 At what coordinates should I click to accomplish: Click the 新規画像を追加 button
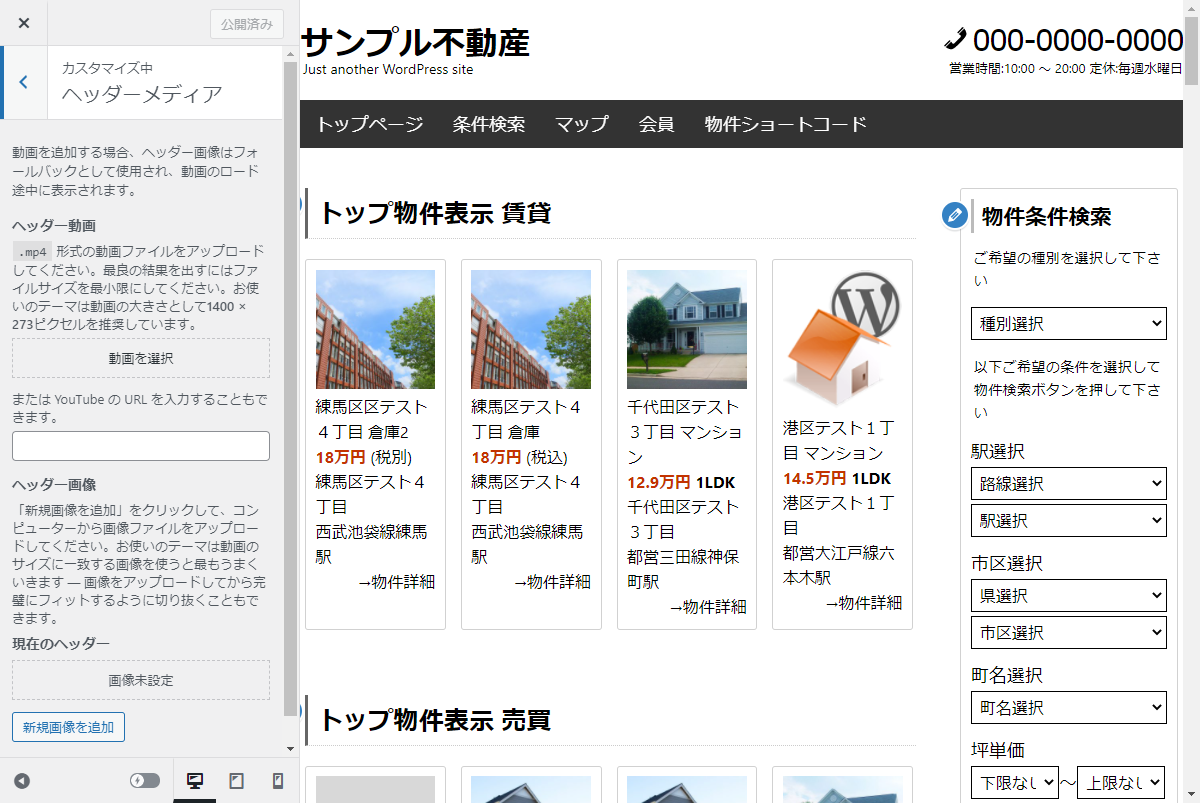pos(68,727)
